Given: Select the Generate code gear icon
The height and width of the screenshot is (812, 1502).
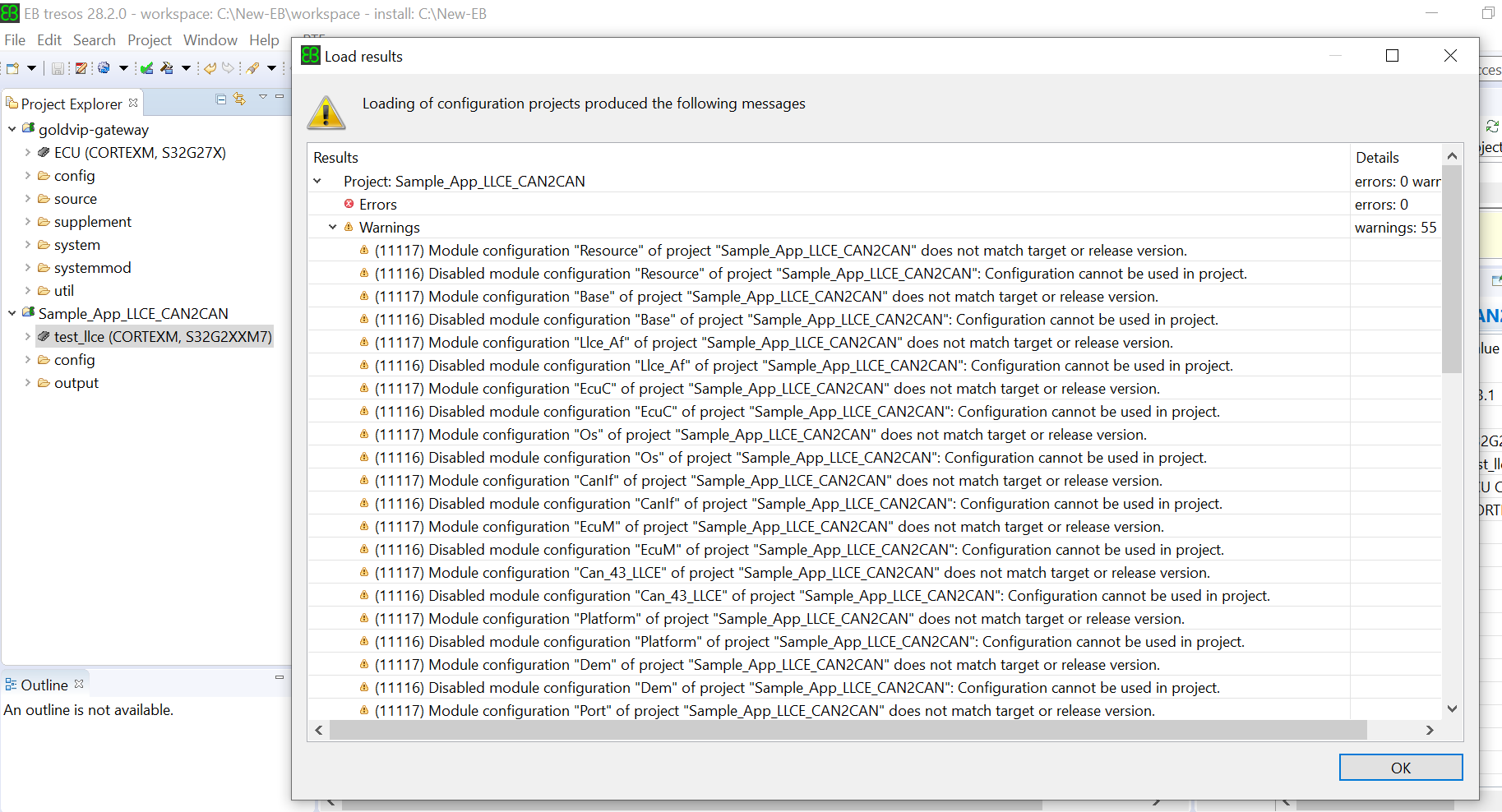Looking at the screenshot, I should tap(104, 67).
